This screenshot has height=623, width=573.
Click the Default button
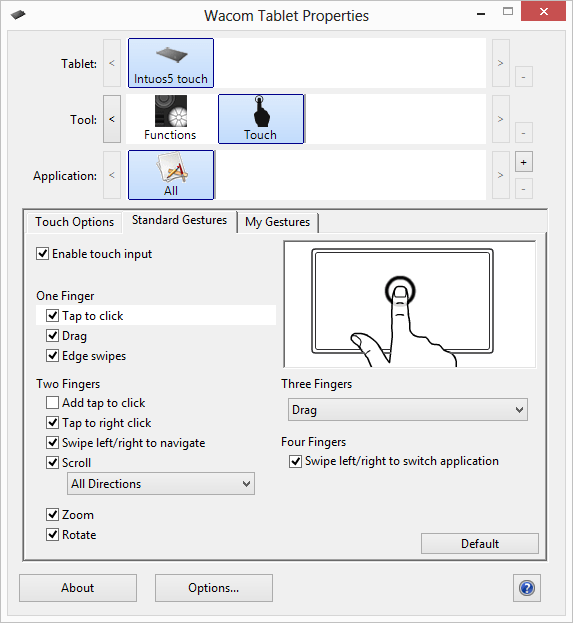pyautogui.click(x=480, y=544)
